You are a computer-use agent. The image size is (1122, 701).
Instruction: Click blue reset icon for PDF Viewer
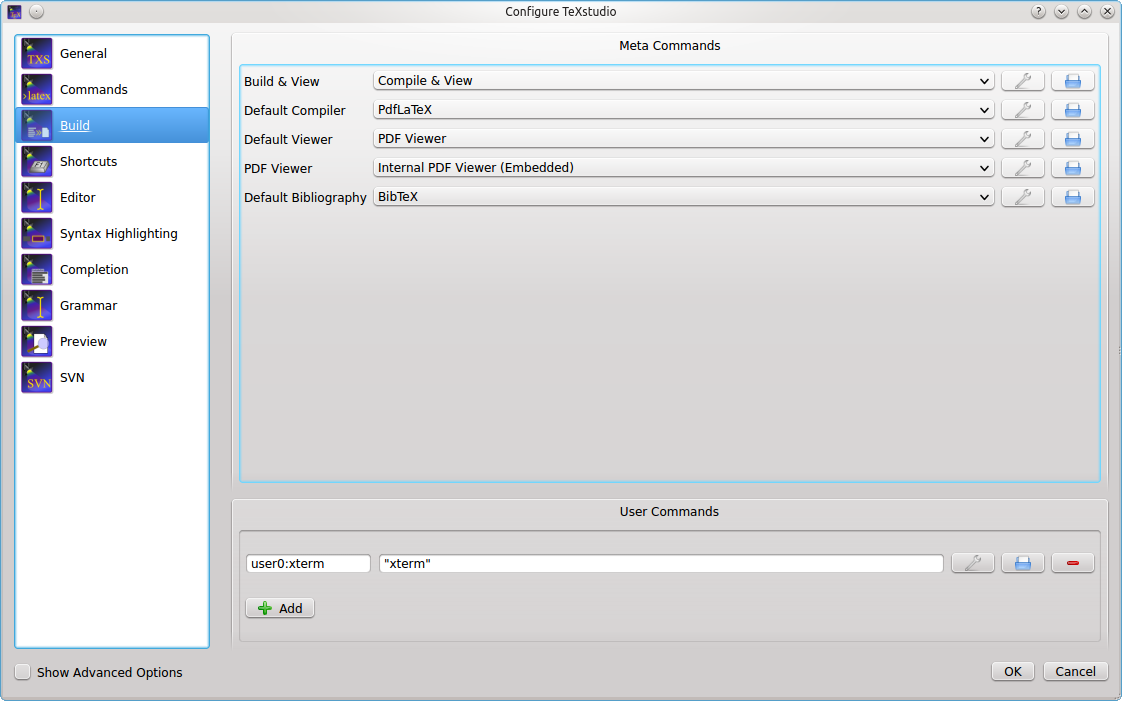point(1073,167)
